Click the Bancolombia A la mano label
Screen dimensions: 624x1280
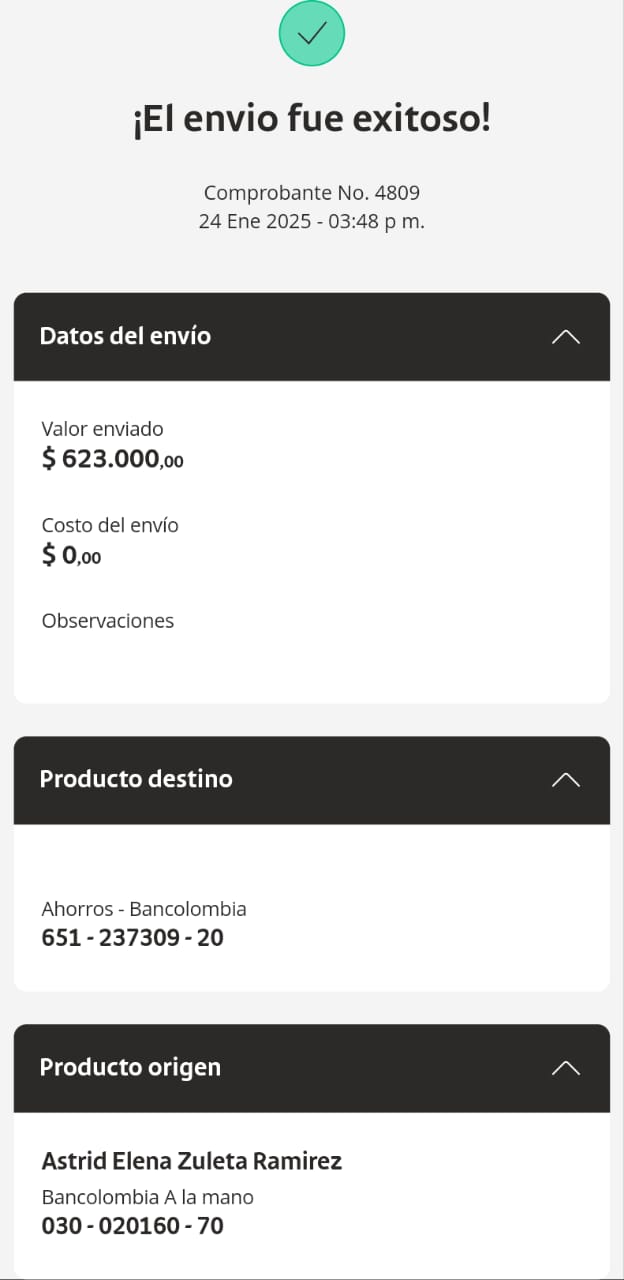tap(148, 1197)
